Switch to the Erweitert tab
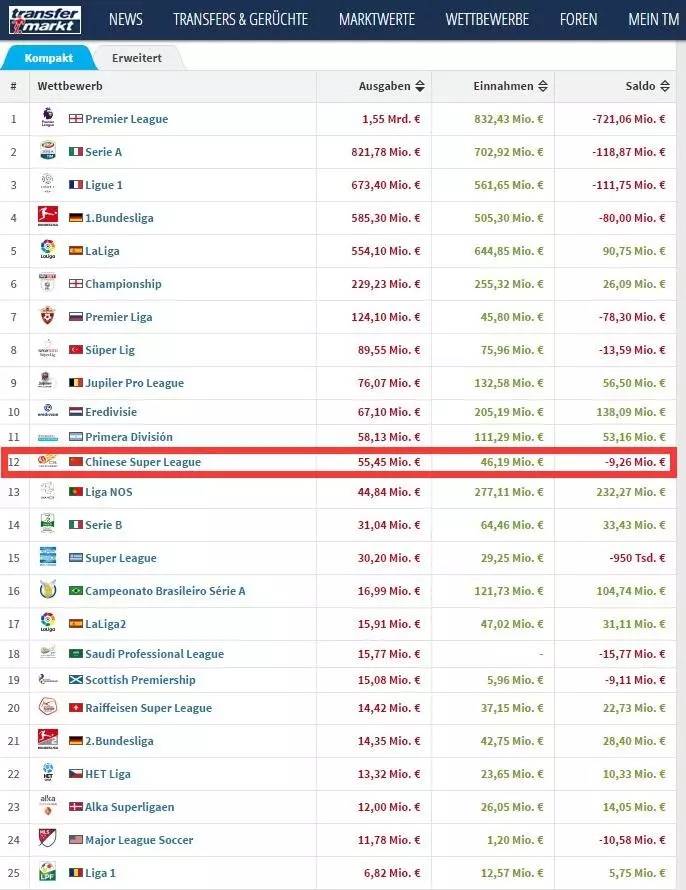 tap(136, 58)
